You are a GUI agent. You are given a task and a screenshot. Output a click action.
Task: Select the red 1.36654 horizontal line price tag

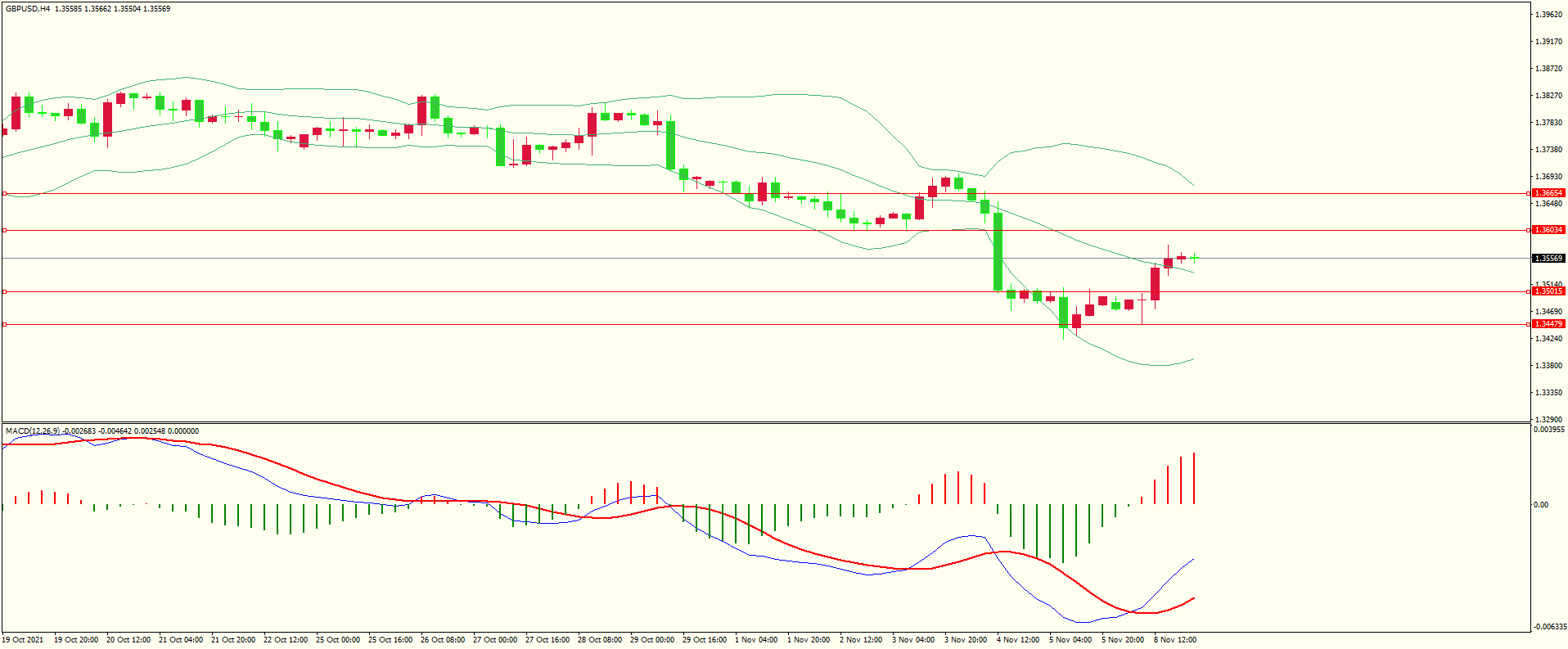pyautogui.click(x=1548, y=193)
